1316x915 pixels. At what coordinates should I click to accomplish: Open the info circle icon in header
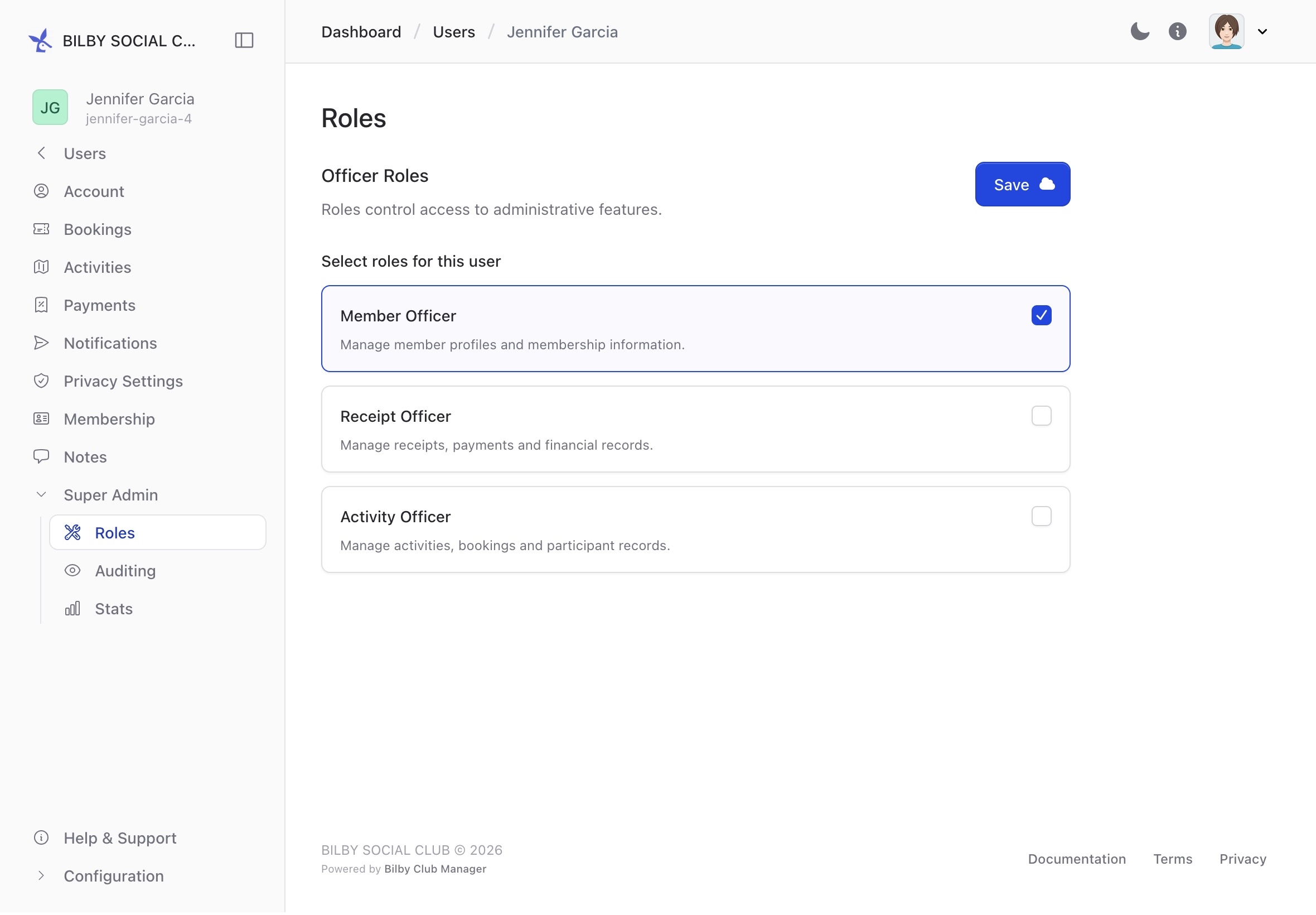[1177, 32]
